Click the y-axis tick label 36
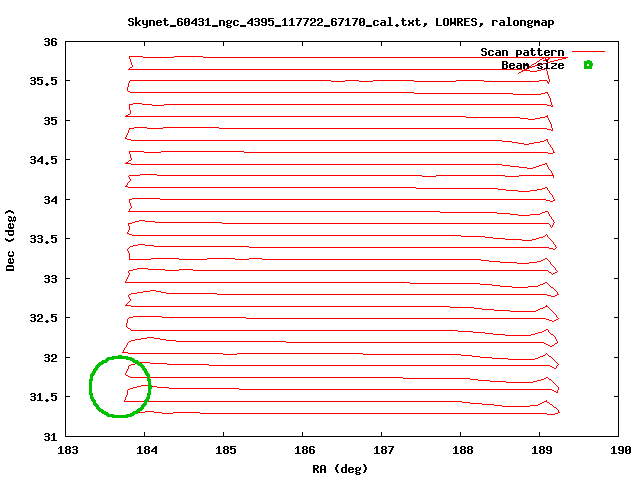640x480 pixels. pos(51,42)
